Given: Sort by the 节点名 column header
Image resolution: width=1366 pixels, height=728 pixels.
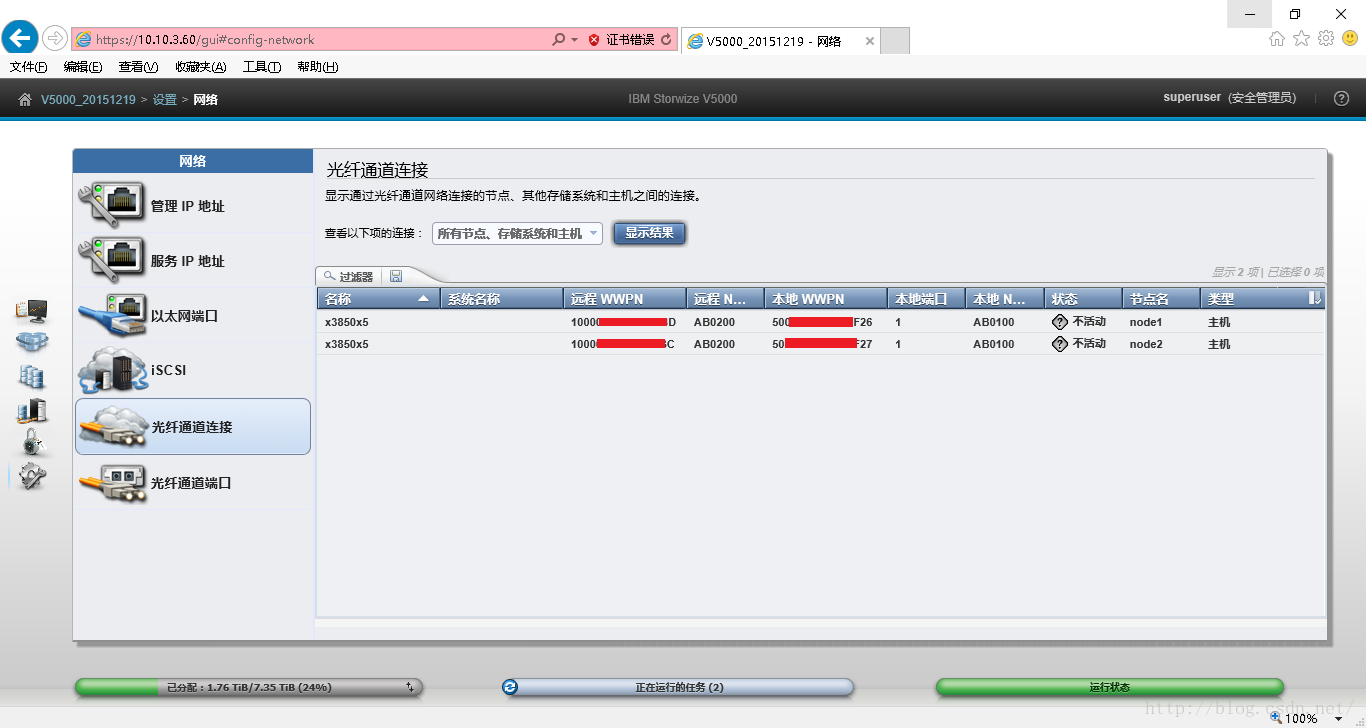Looking at the screenshot, I should (1162, 298).
